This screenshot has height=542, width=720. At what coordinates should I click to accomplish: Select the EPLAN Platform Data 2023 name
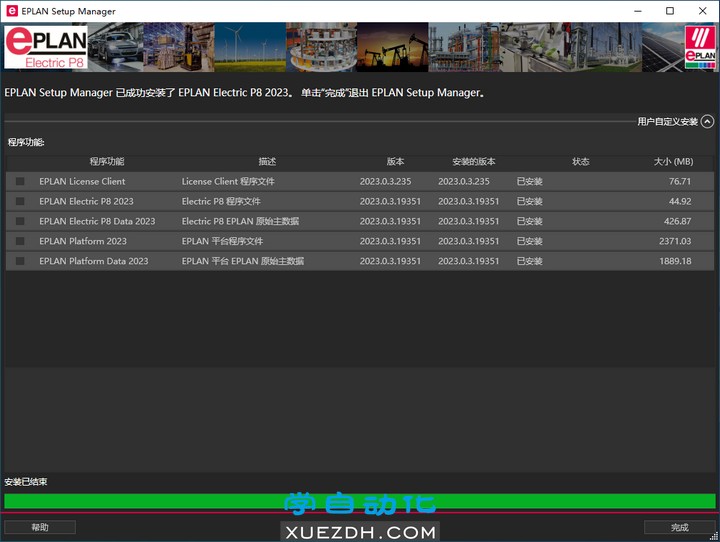pyautogui.click(x=94, y=261)
